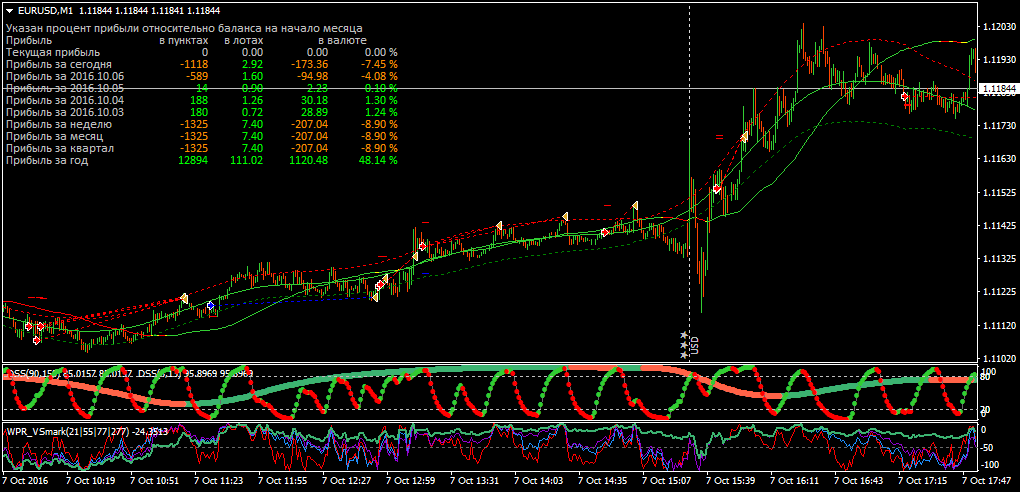Click the 1.11020 price axis label
This screenshot has height=492, width=1020.
(997, 359)
